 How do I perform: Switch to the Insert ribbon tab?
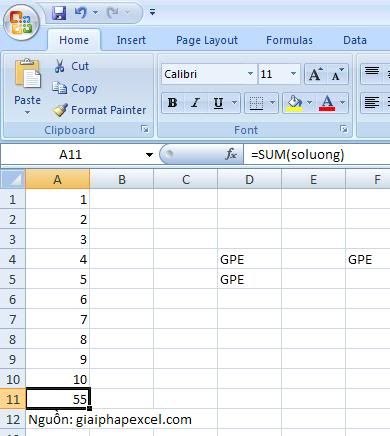point(131,40)
